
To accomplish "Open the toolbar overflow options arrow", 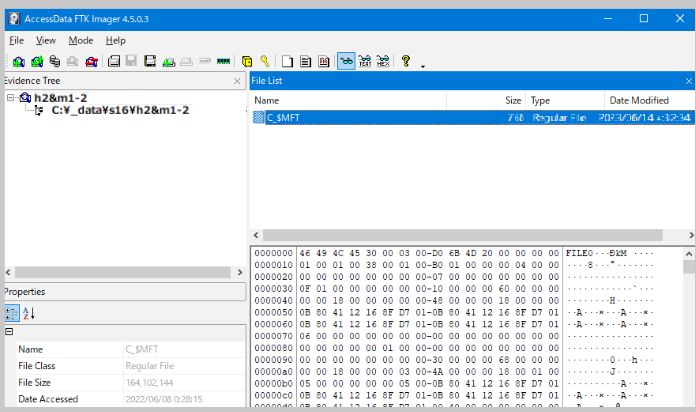I will (x=423, y=66).
